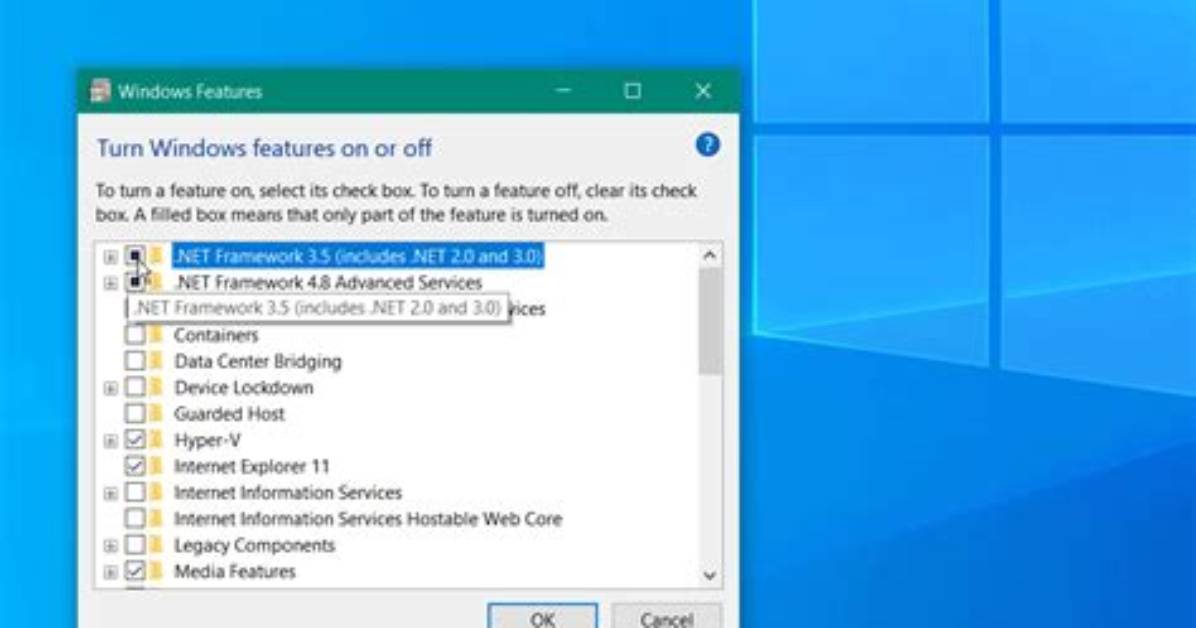Viewport: 1196px width, 628px height.
Task: Click the features list scrollbar thumb
Action: click(709, 321)
